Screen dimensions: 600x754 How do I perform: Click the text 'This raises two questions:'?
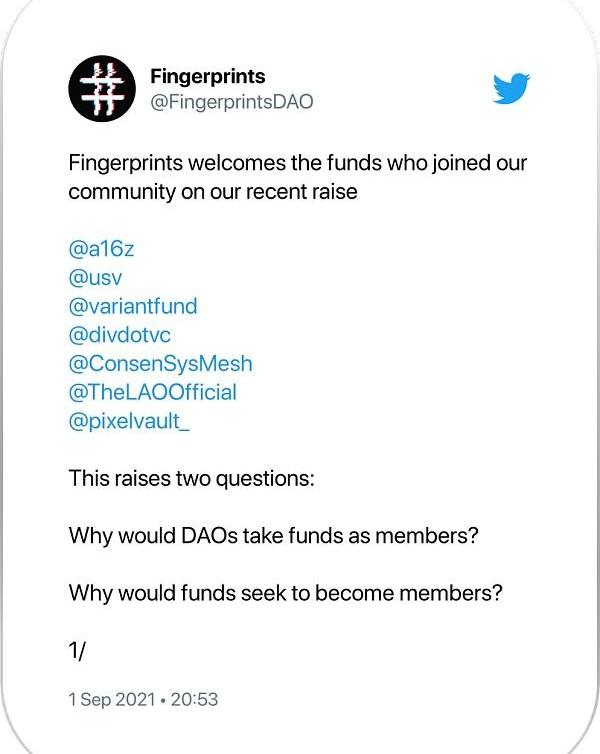pyautogui.click(x=191, y=478)
